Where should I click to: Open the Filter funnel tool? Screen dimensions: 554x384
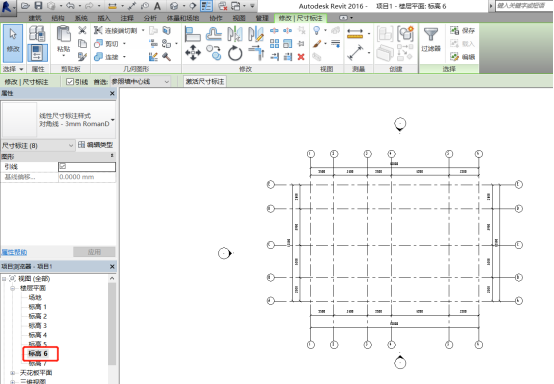[431, 35]
